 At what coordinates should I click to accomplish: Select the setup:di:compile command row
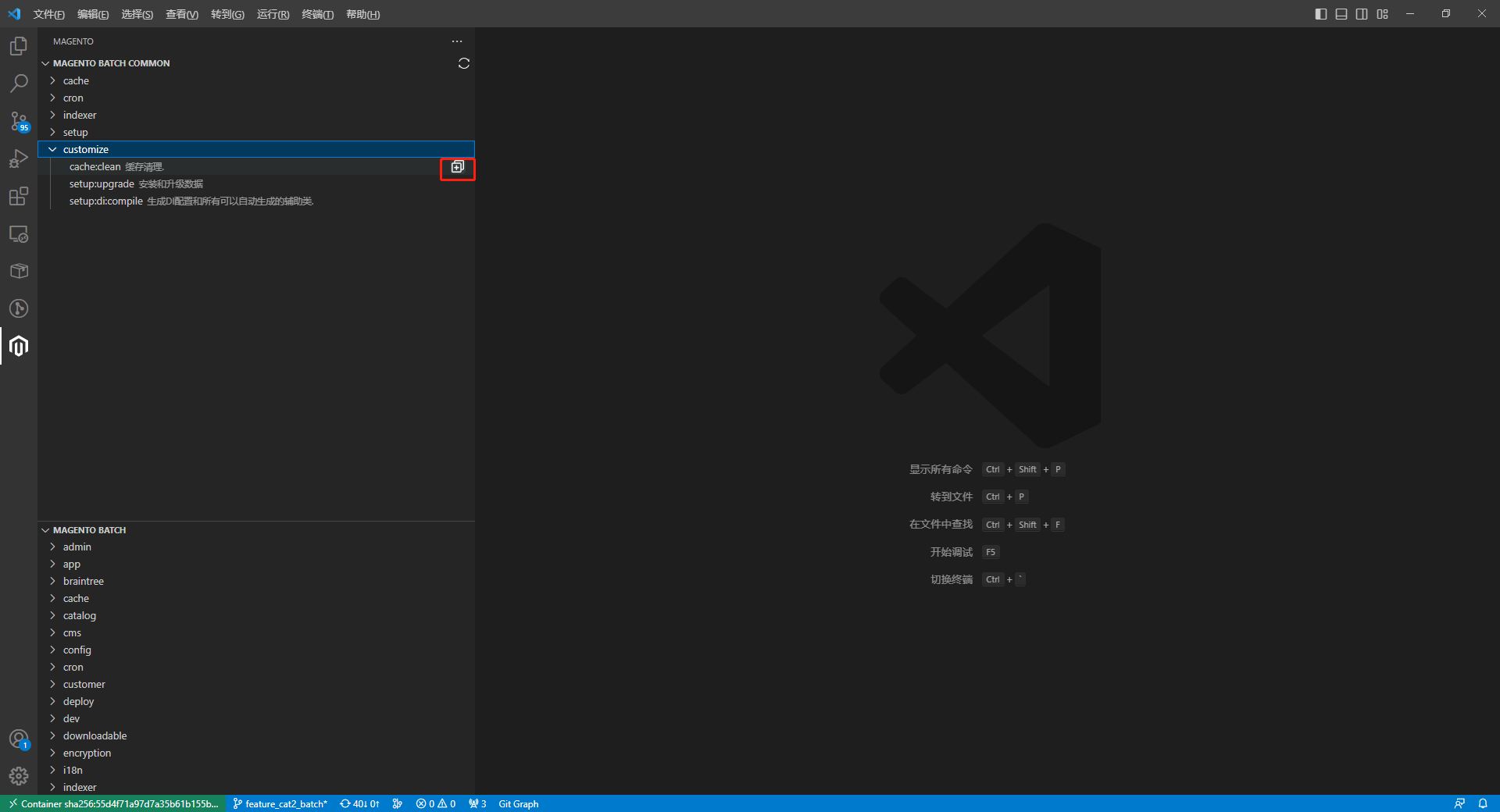click(x=256, y=201)
